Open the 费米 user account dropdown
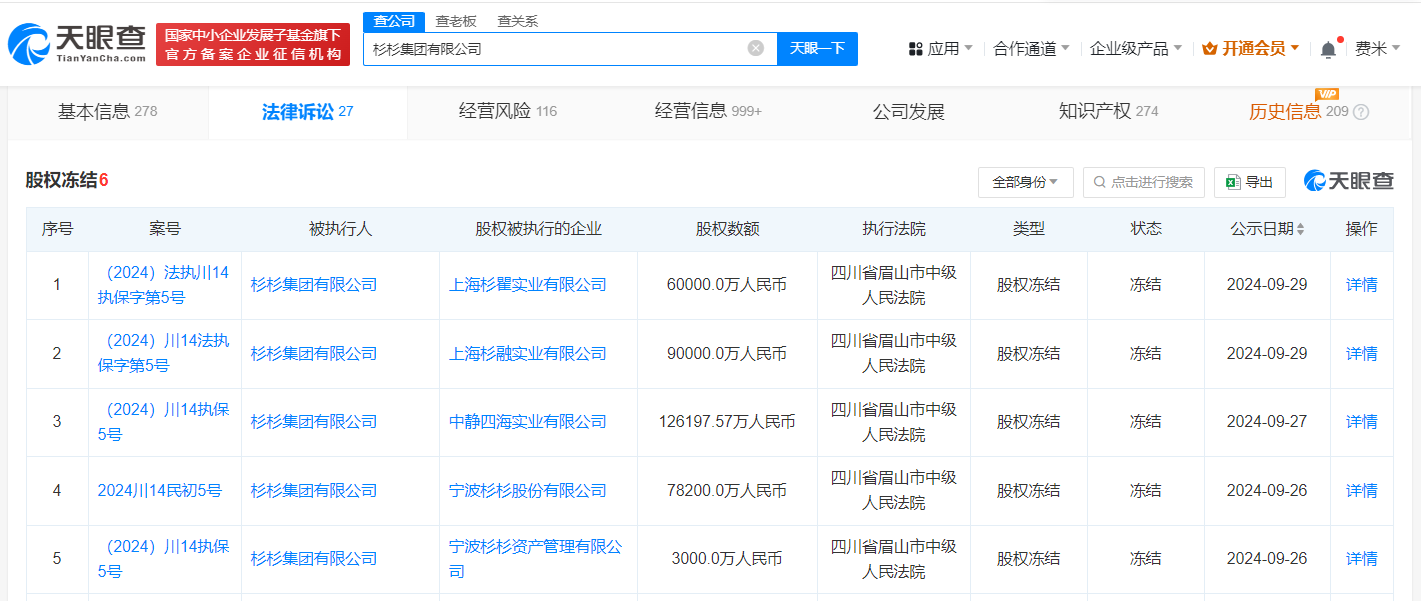Screen dimensions: 1421x601 coord(1377,48)
